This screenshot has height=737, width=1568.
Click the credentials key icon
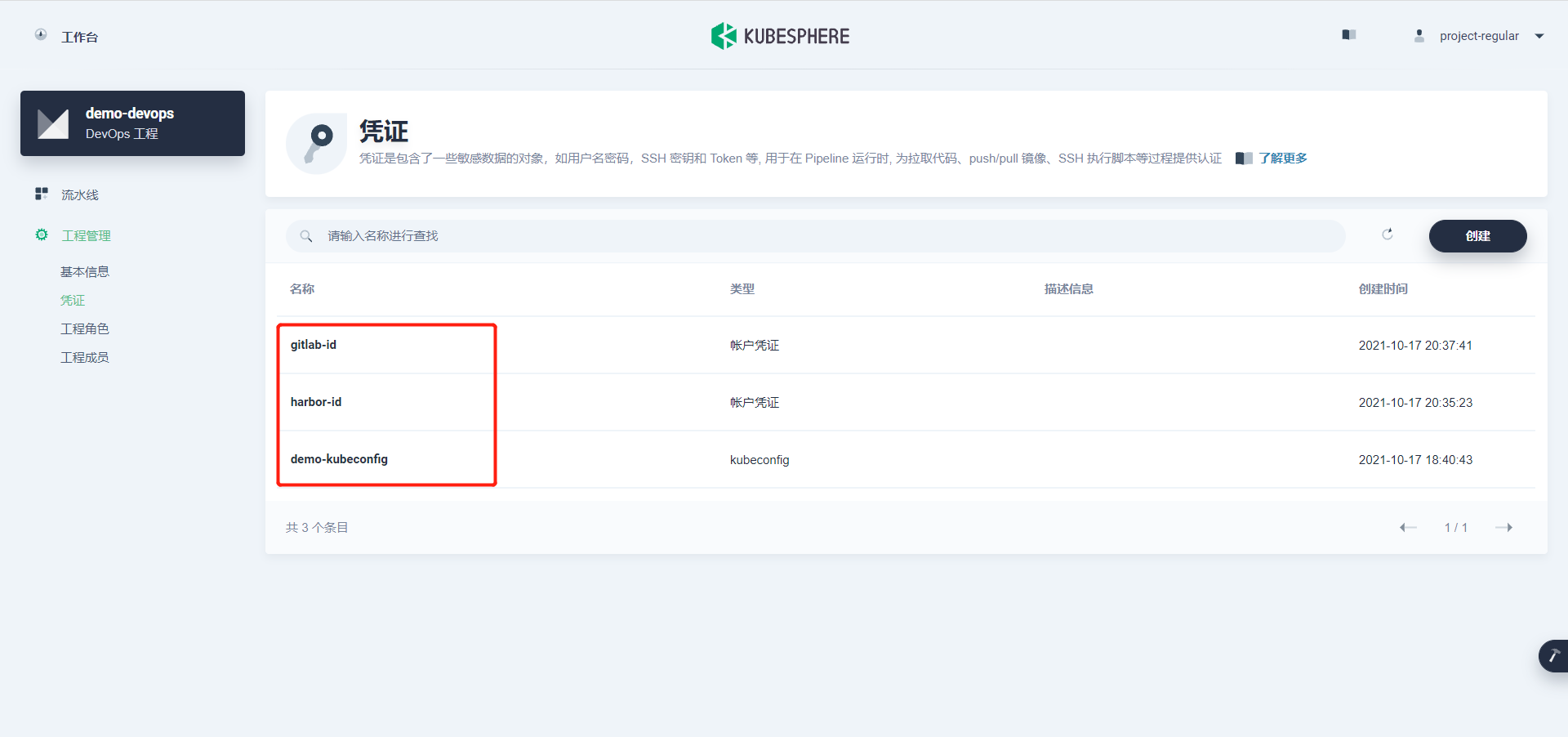[317, 143]
